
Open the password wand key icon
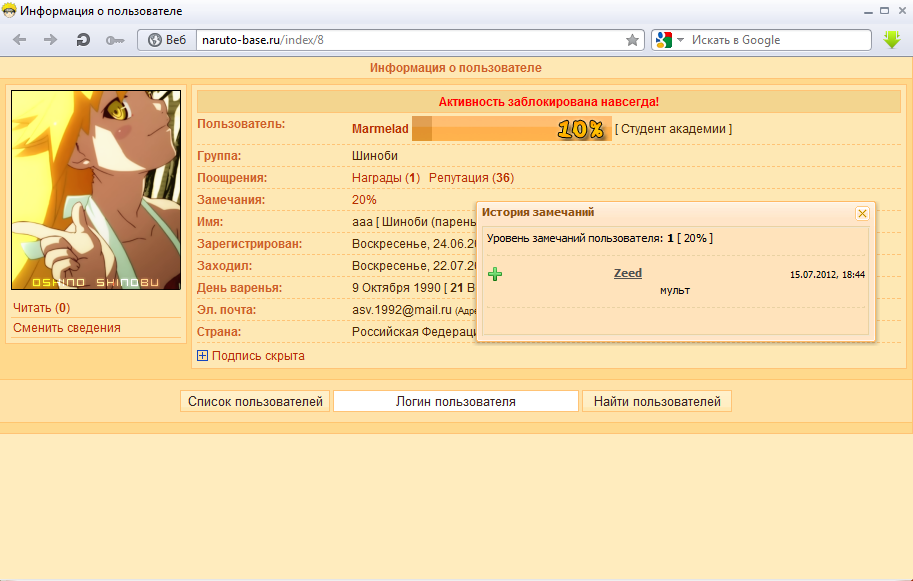pyautogui.click(x=115, y=40)
